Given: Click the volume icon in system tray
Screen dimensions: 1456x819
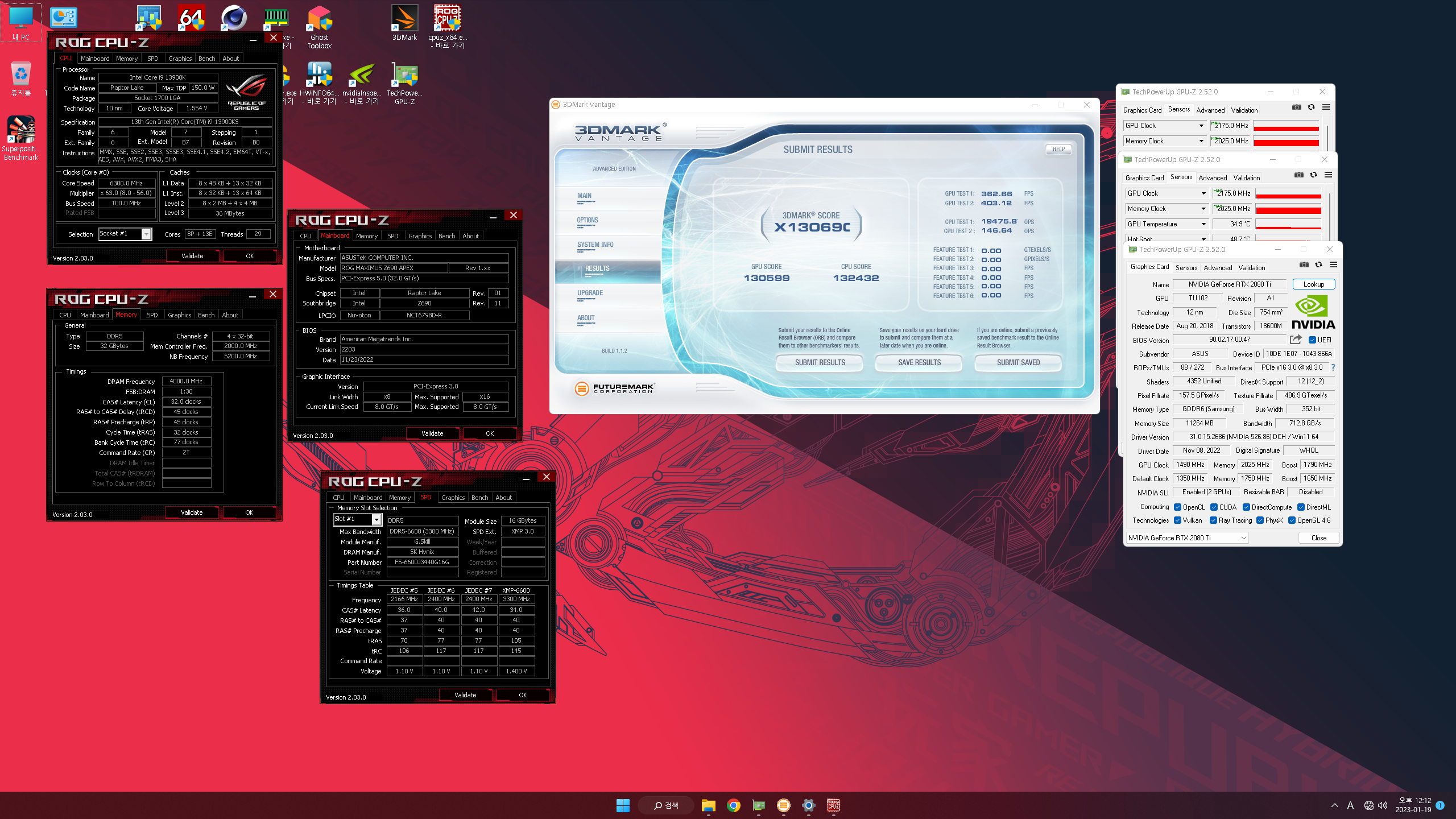Looking at the screenshot, I should tap(1383, 805).
